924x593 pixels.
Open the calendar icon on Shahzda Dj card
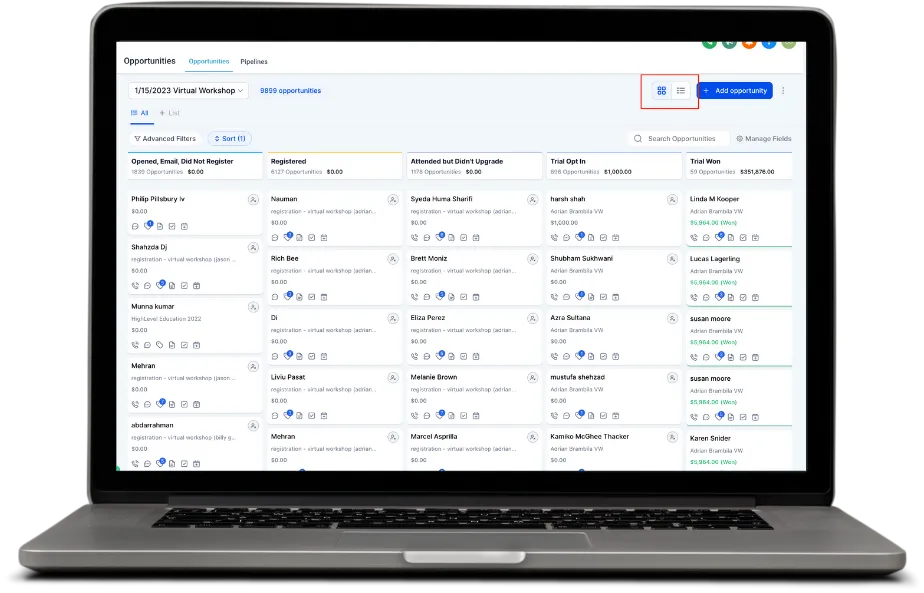(x=197, y=286)
